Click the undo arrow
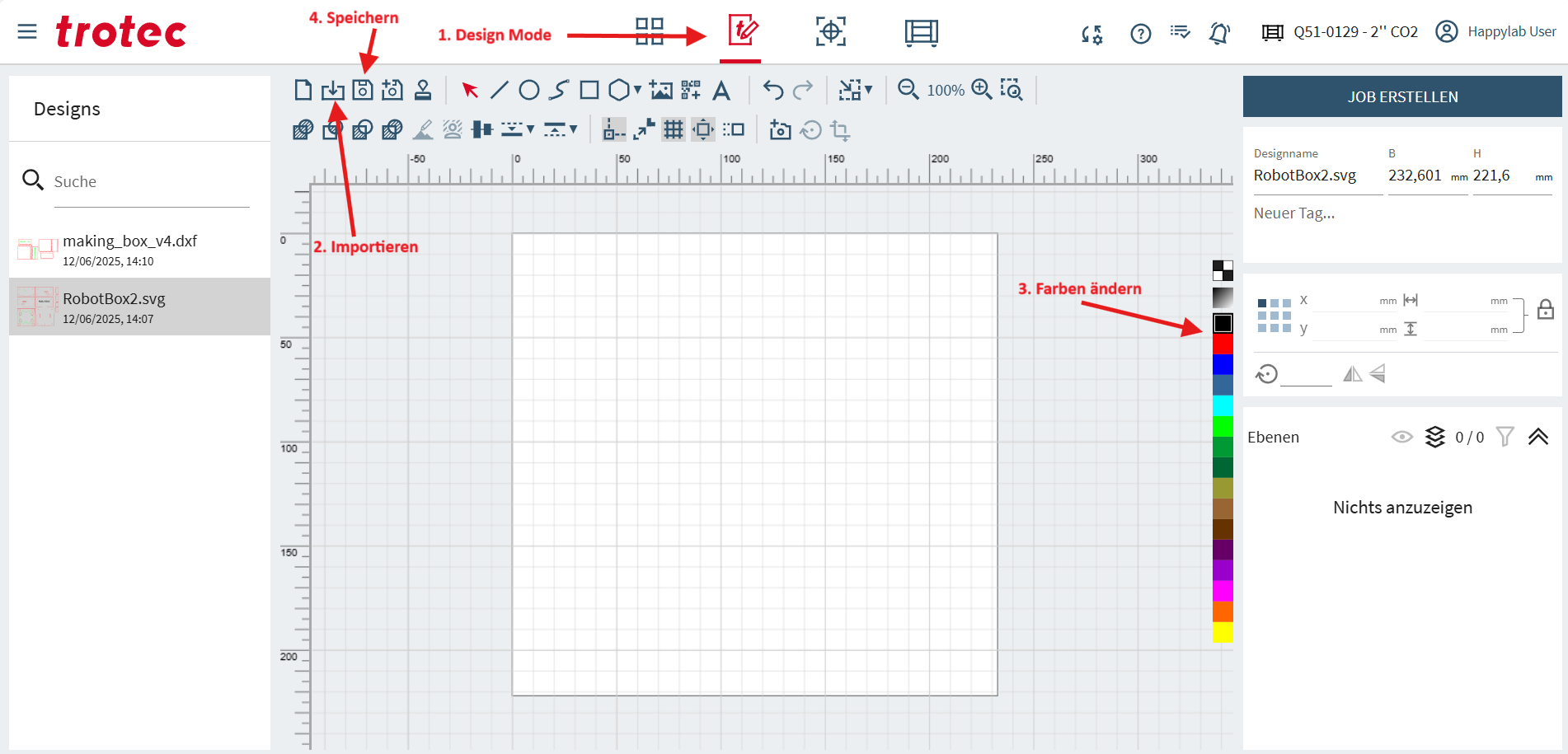The height and width of the screenshot is (754, 1568). click(772, 90)
